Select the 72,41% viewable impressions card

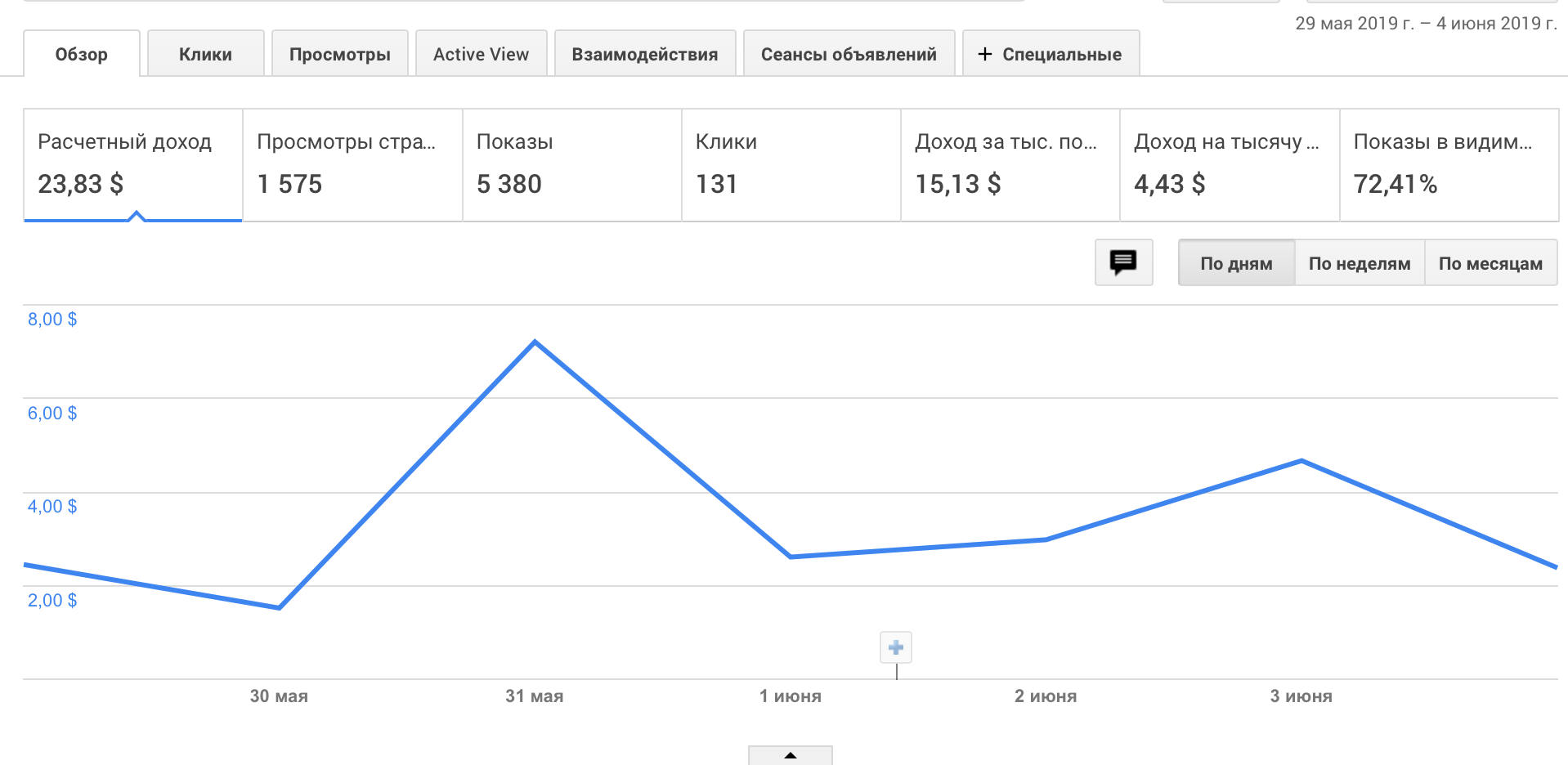[1449, 164]
